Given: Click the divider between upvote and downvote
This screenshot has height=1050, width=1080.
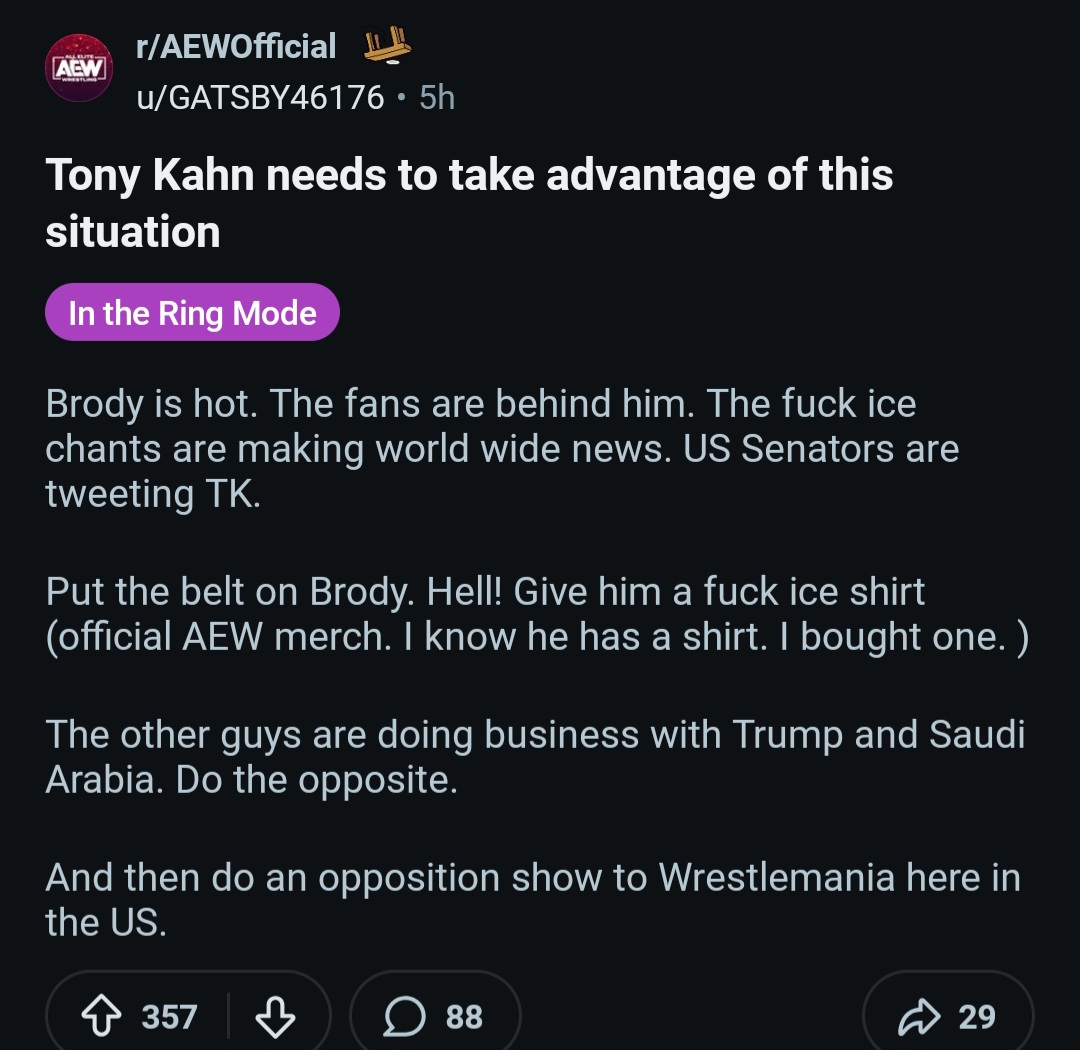Looking at the screenshot, I should (228, 1016).
